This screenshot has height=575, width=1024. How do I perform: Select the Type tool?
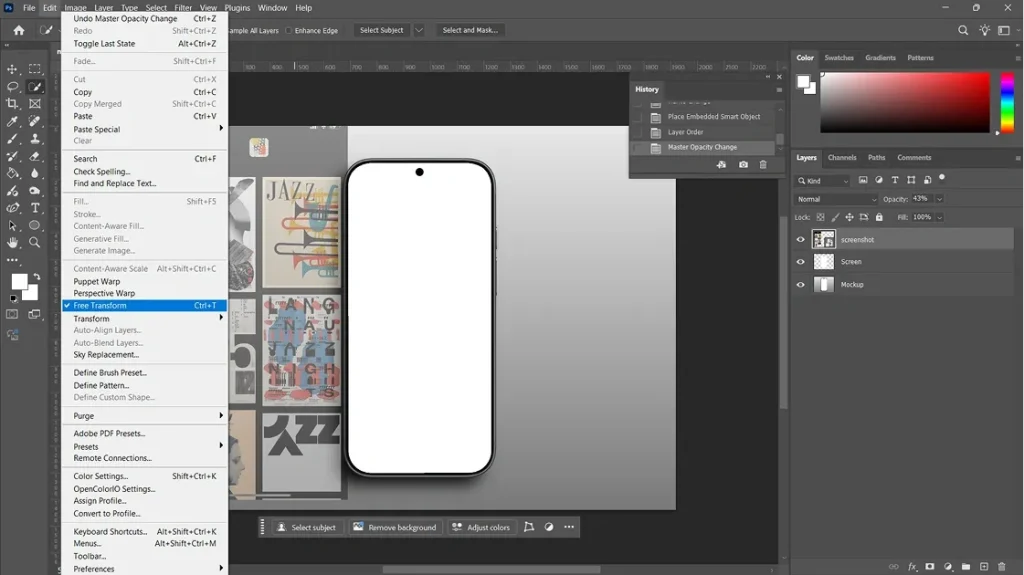pos(35,208)
